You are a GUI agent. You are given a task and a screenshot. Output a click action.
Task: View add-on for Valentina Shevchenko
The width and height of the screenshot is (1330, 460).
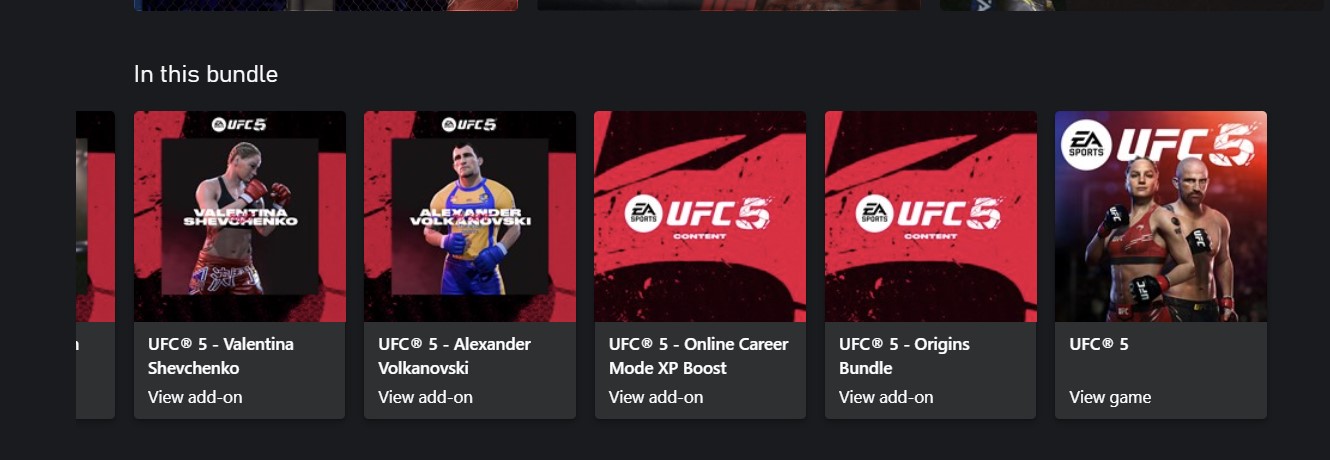pos(195,397)
